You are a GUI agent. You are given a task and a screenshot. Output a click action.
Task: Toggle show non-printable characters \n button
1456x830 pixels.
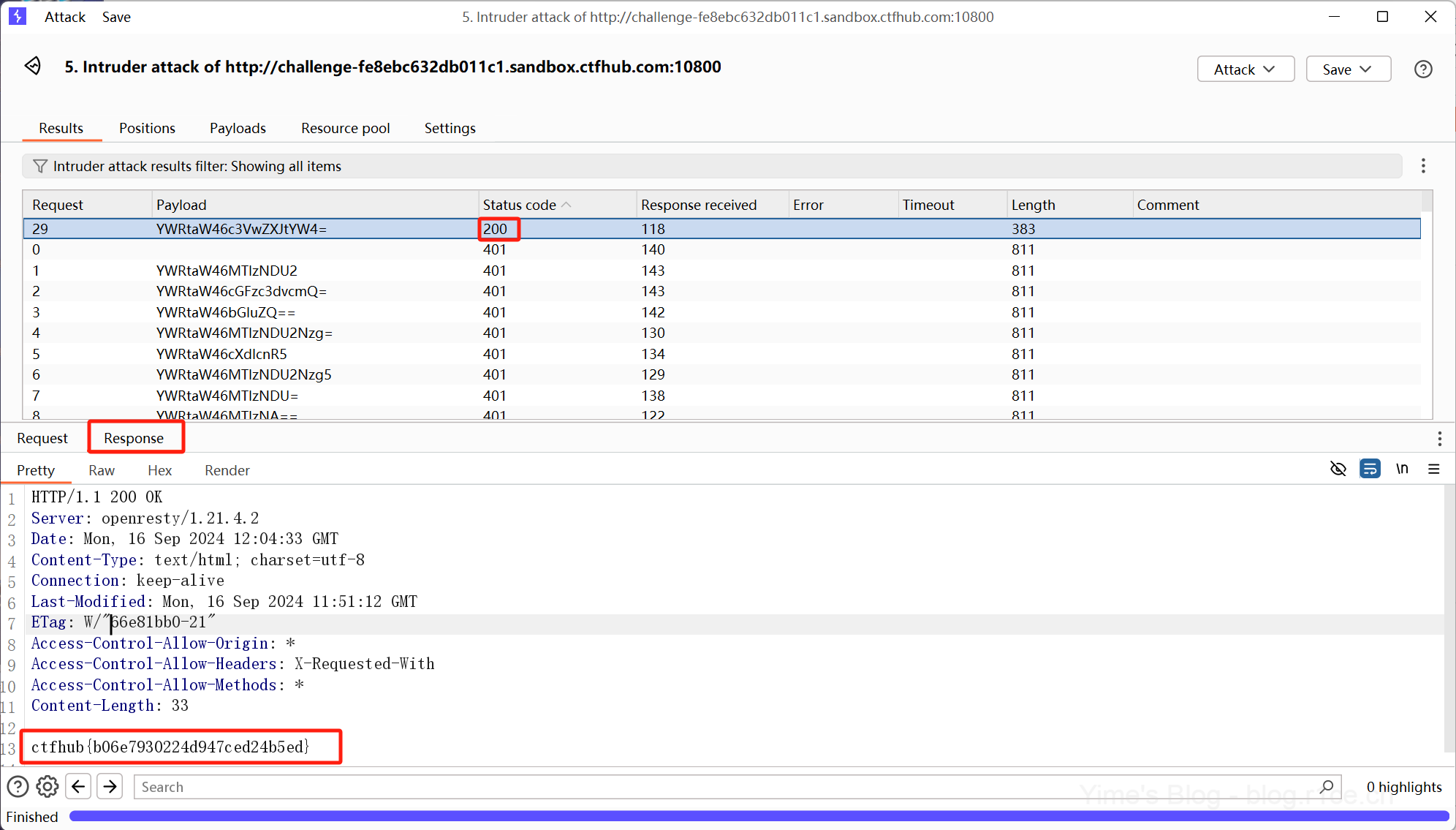[x=1402, y=469]
